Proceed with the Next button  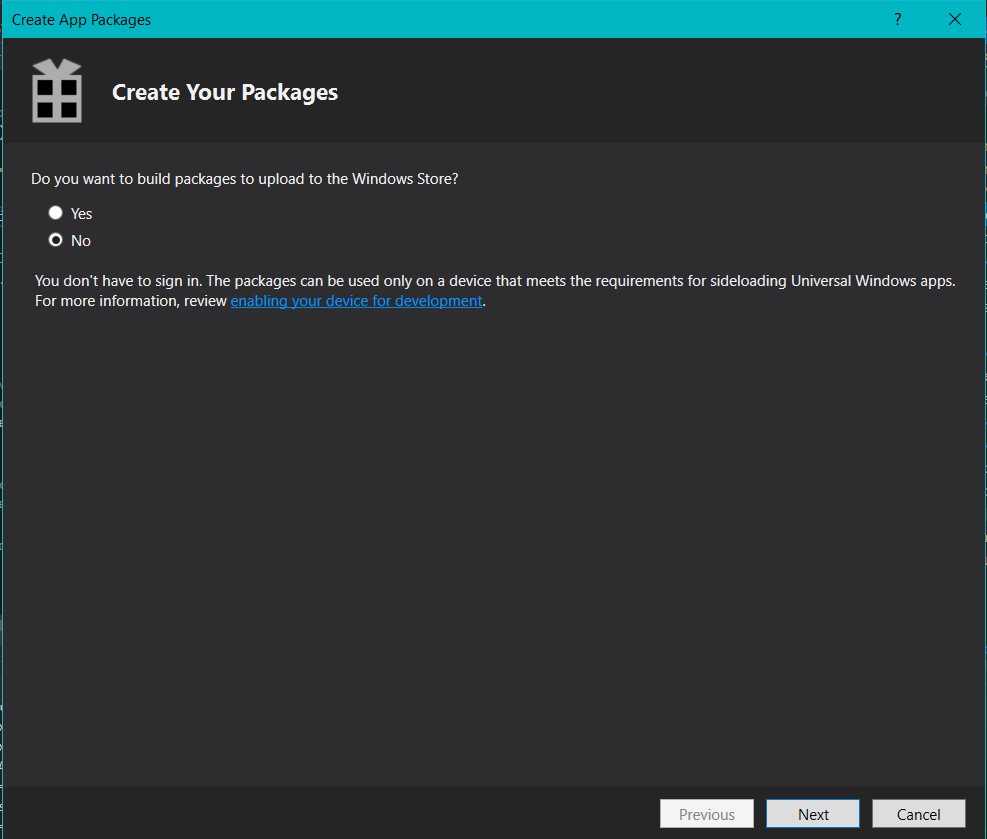coord(813,814)
